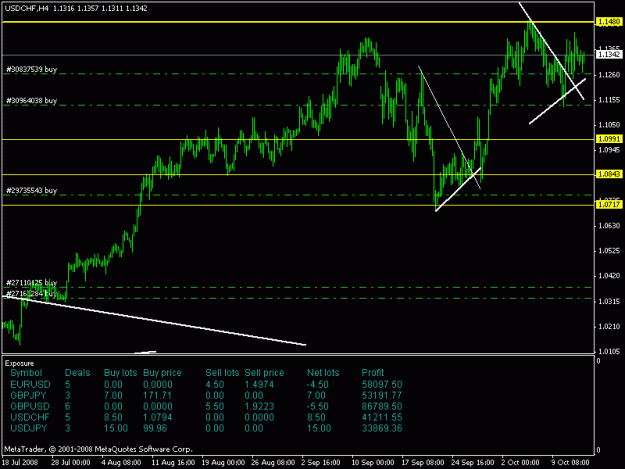The image size is (625, 469).
Task: Select order label #29735543 buy
Action: [31, 190]
